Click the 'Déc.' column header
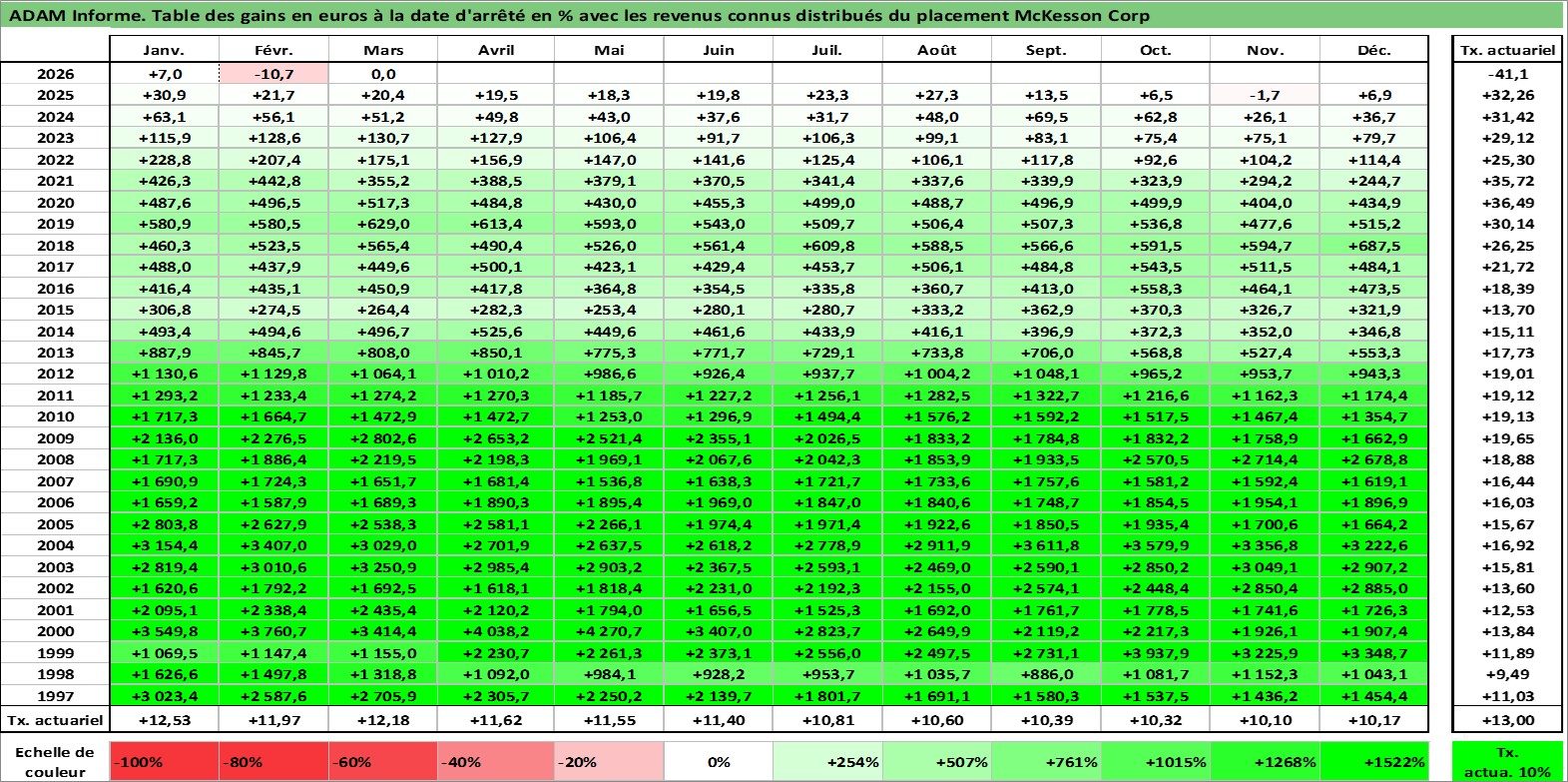1568x782 pixels. [x=1374, y=50]
